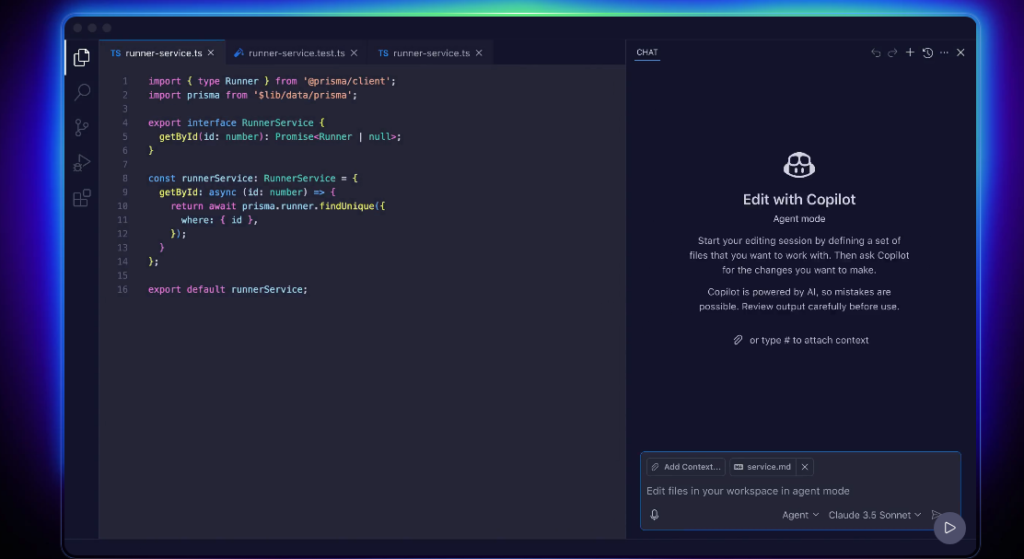1024x559 pixels.
Task: Click the RunnerService interface name on line 4
Action: pos(278,123)
